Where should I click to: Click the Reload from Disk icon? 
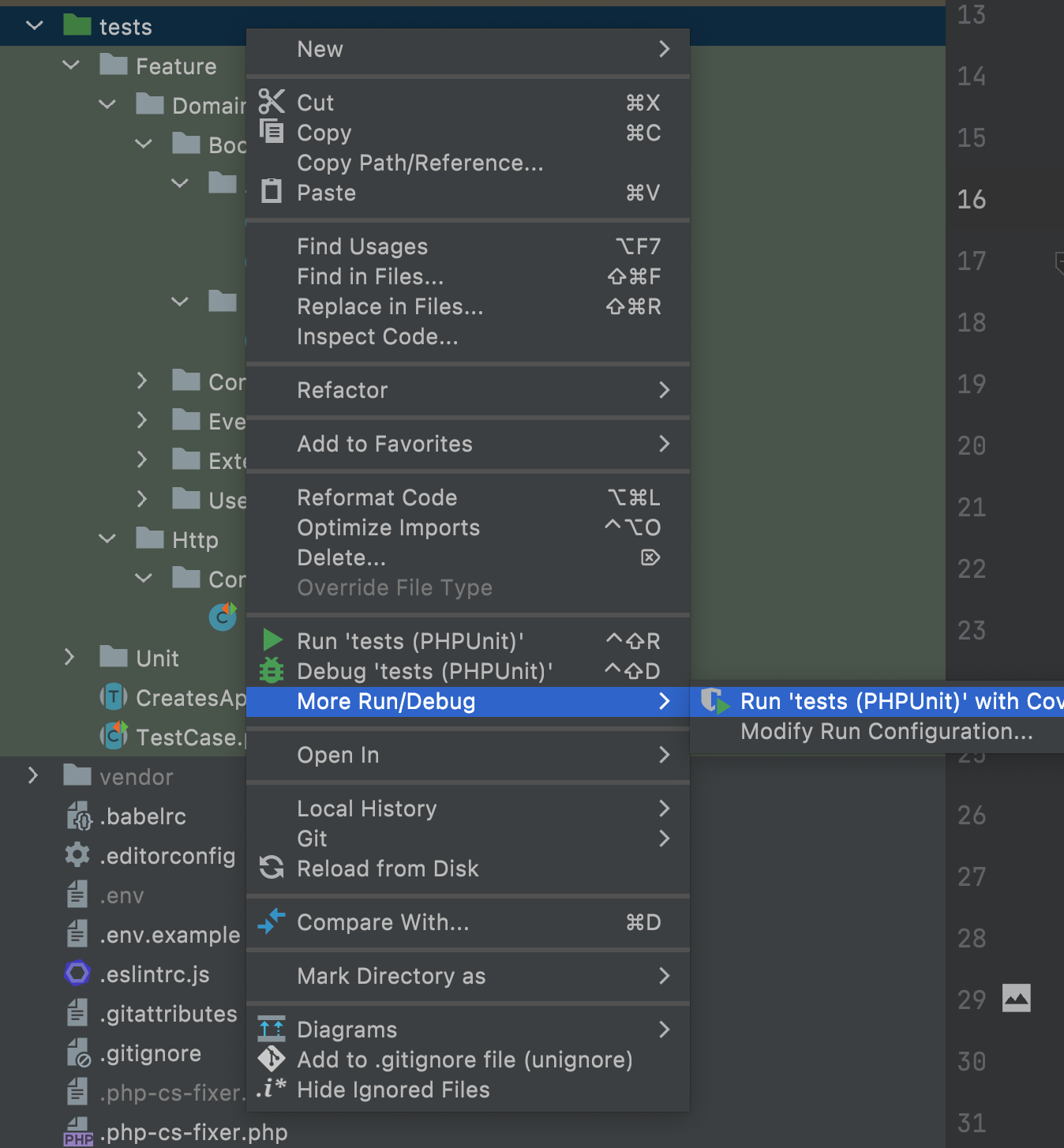[x=272, y=868]
